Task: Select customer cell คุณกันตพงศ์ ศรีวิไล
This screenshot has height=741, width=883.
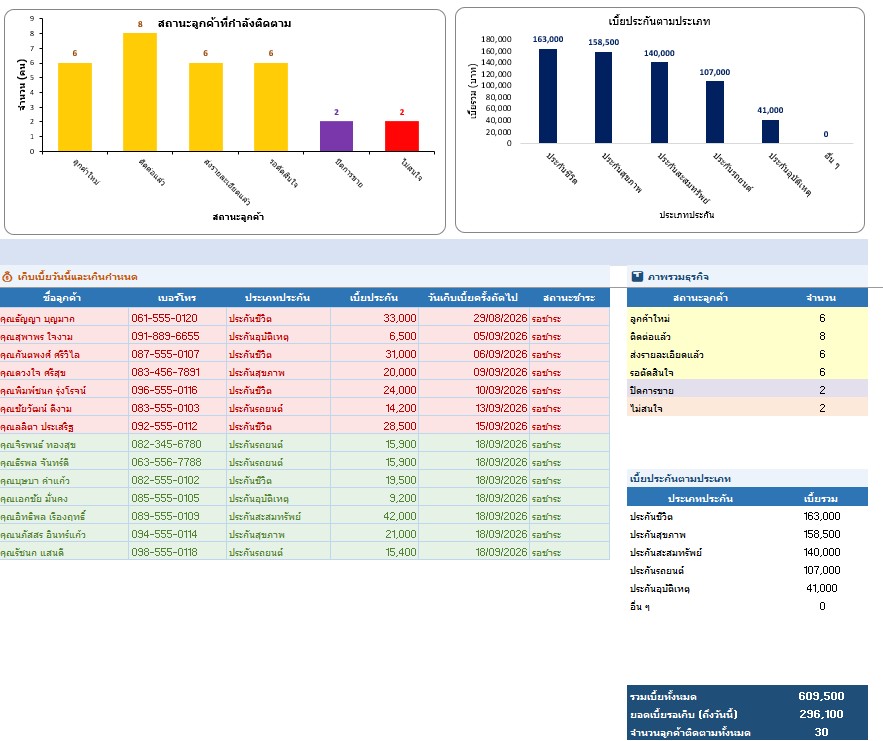Action: tap(64, 354)
